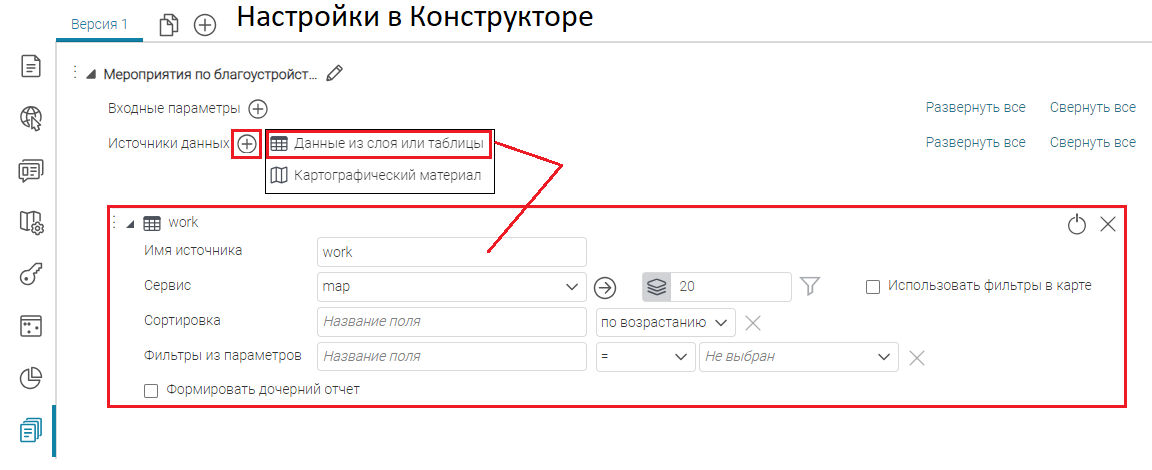
Task: Click plus icon beside Источники данных
Action: pyautogui.click(x=247, y=144)
